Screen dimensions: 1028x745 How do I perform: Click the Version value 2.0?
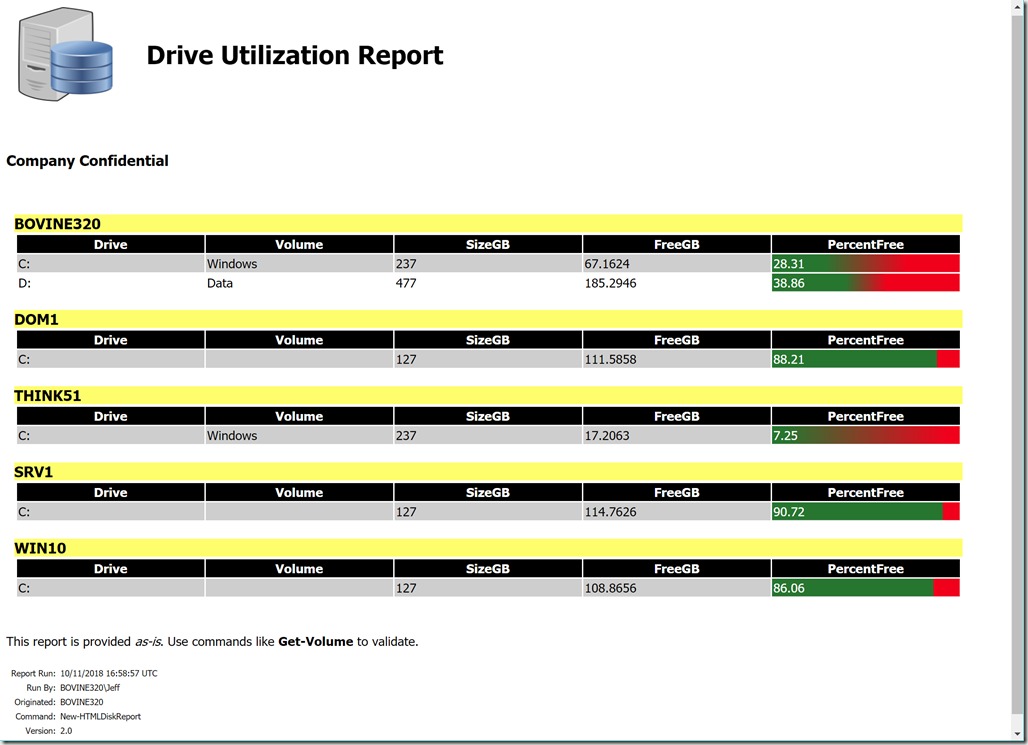[x=66, y=731]
